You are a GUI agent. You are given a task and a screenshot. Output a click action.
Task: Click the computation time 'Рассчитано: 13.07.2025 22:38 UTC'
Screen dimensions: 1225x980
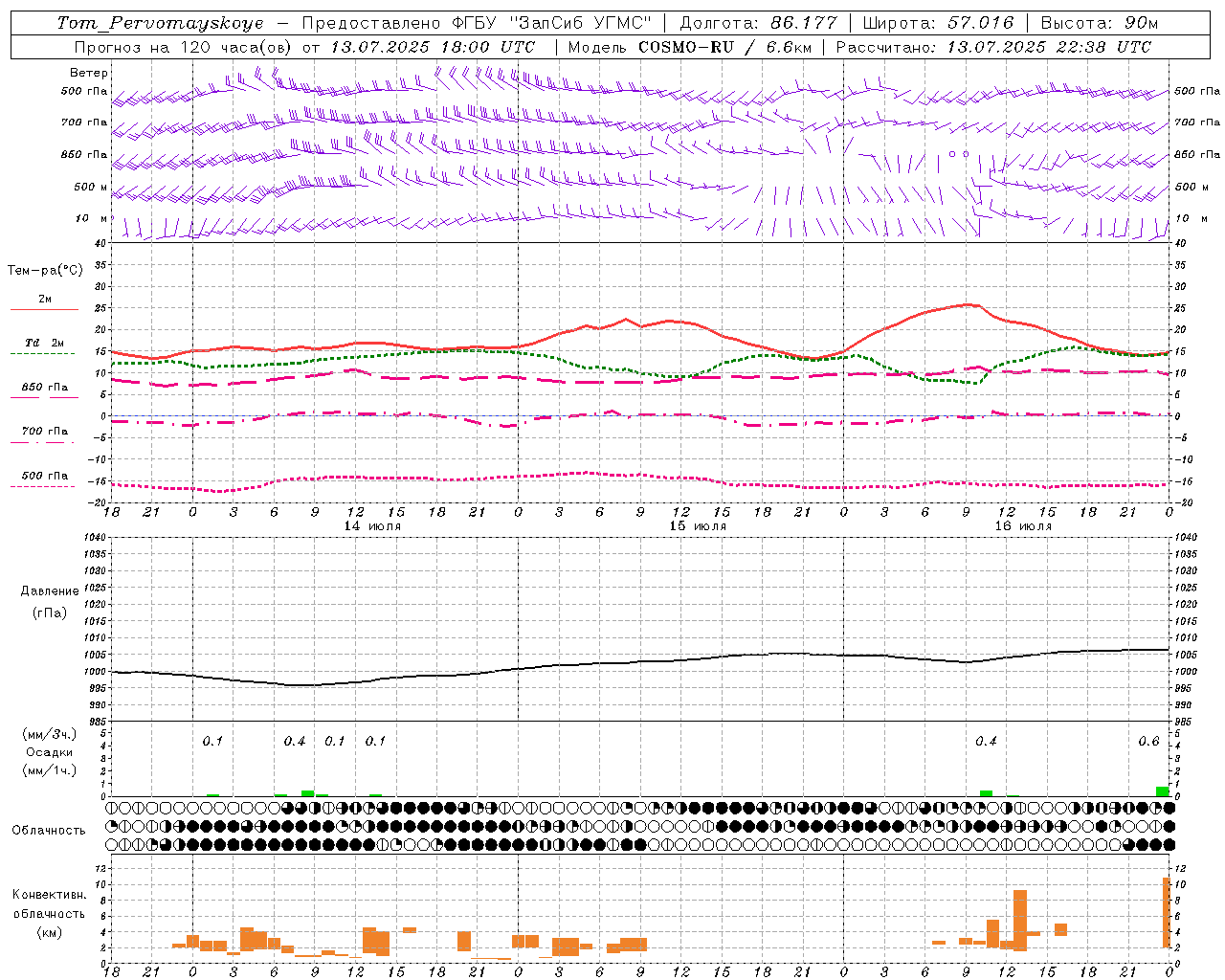(x=993, y=47)
